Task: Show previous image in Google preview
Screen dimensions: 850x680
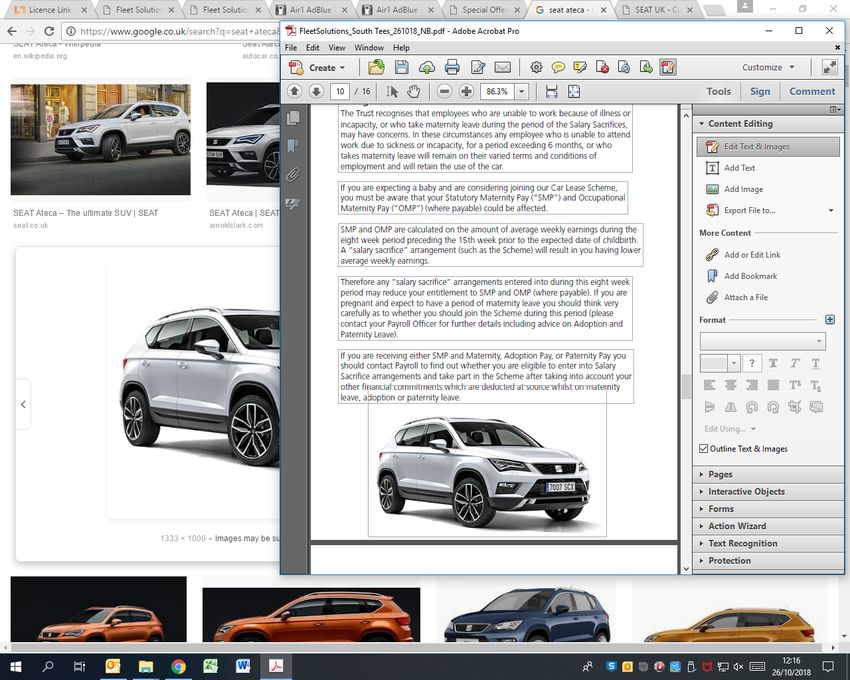Action: tap(23, 405)
